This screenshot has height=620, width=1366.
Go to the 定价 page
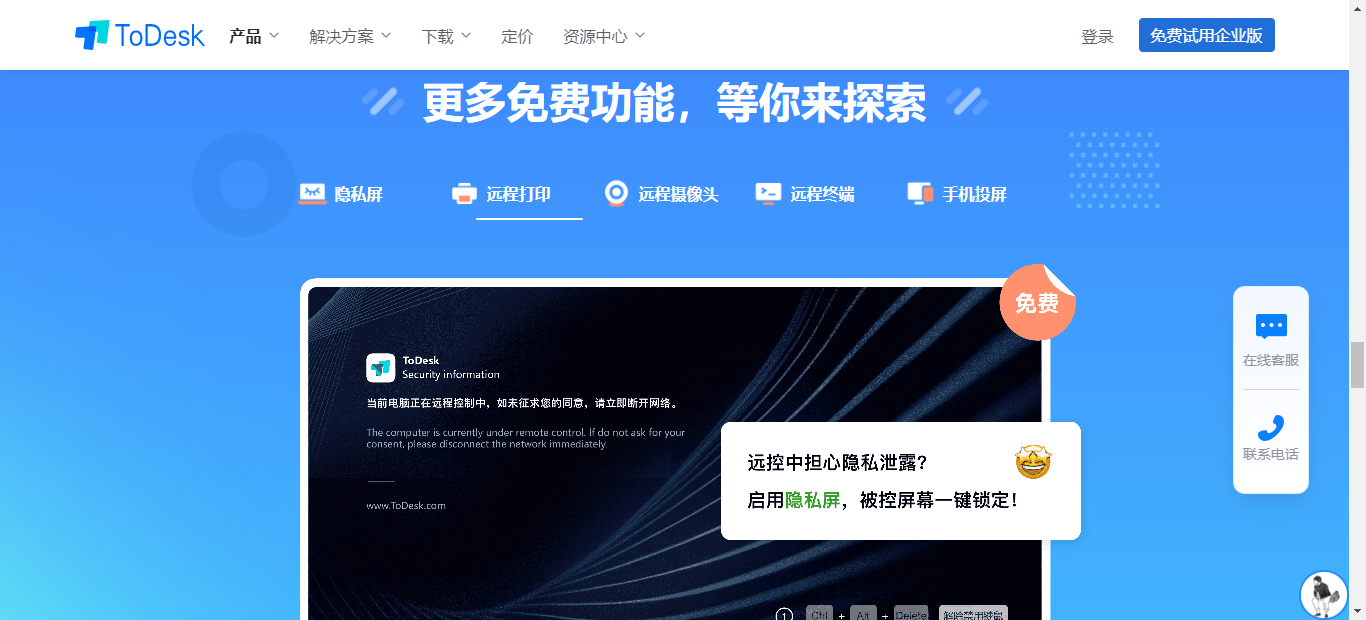[x=517, y=36]
